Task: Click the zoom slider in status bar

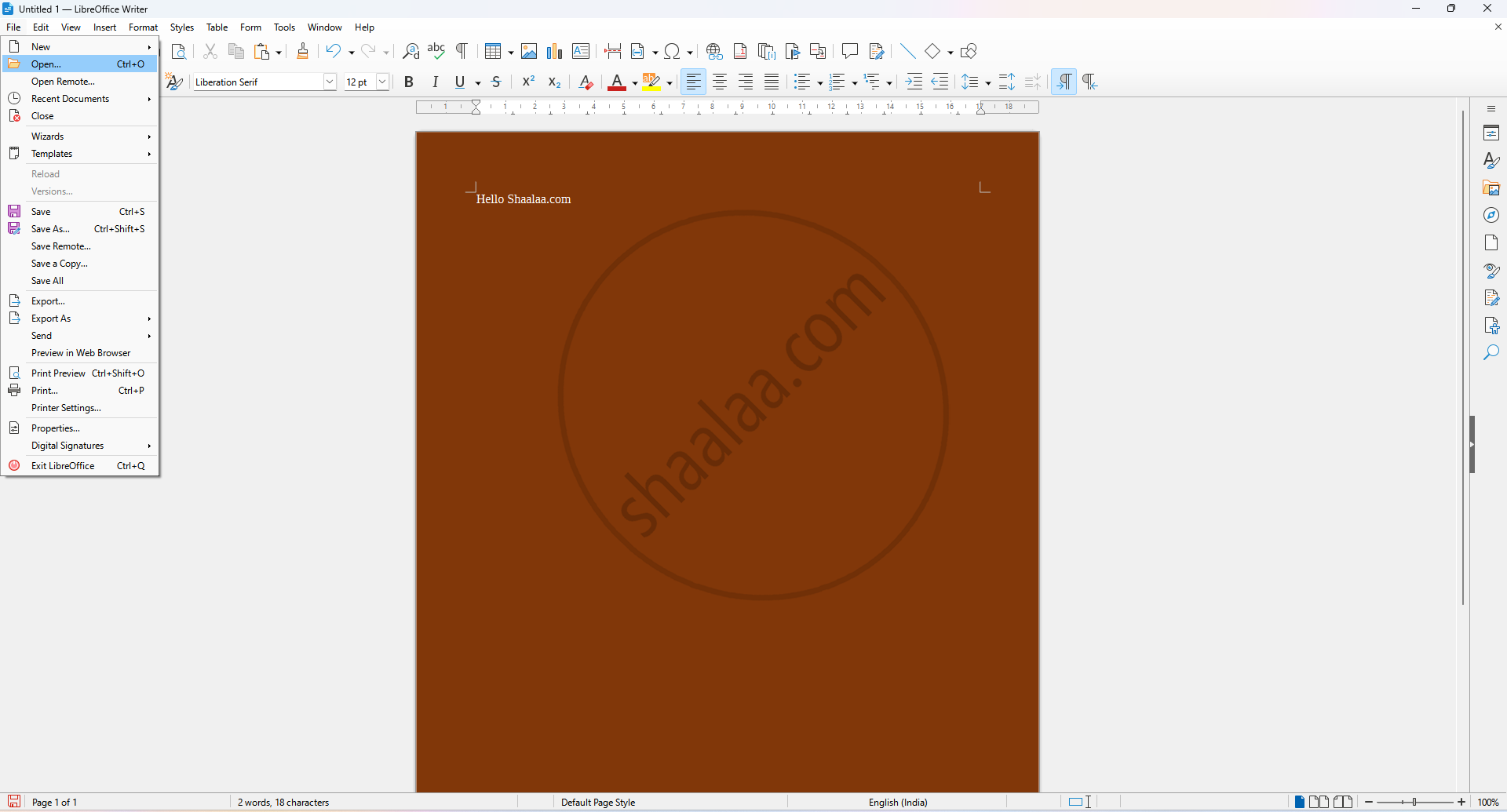Action: 1414,803
